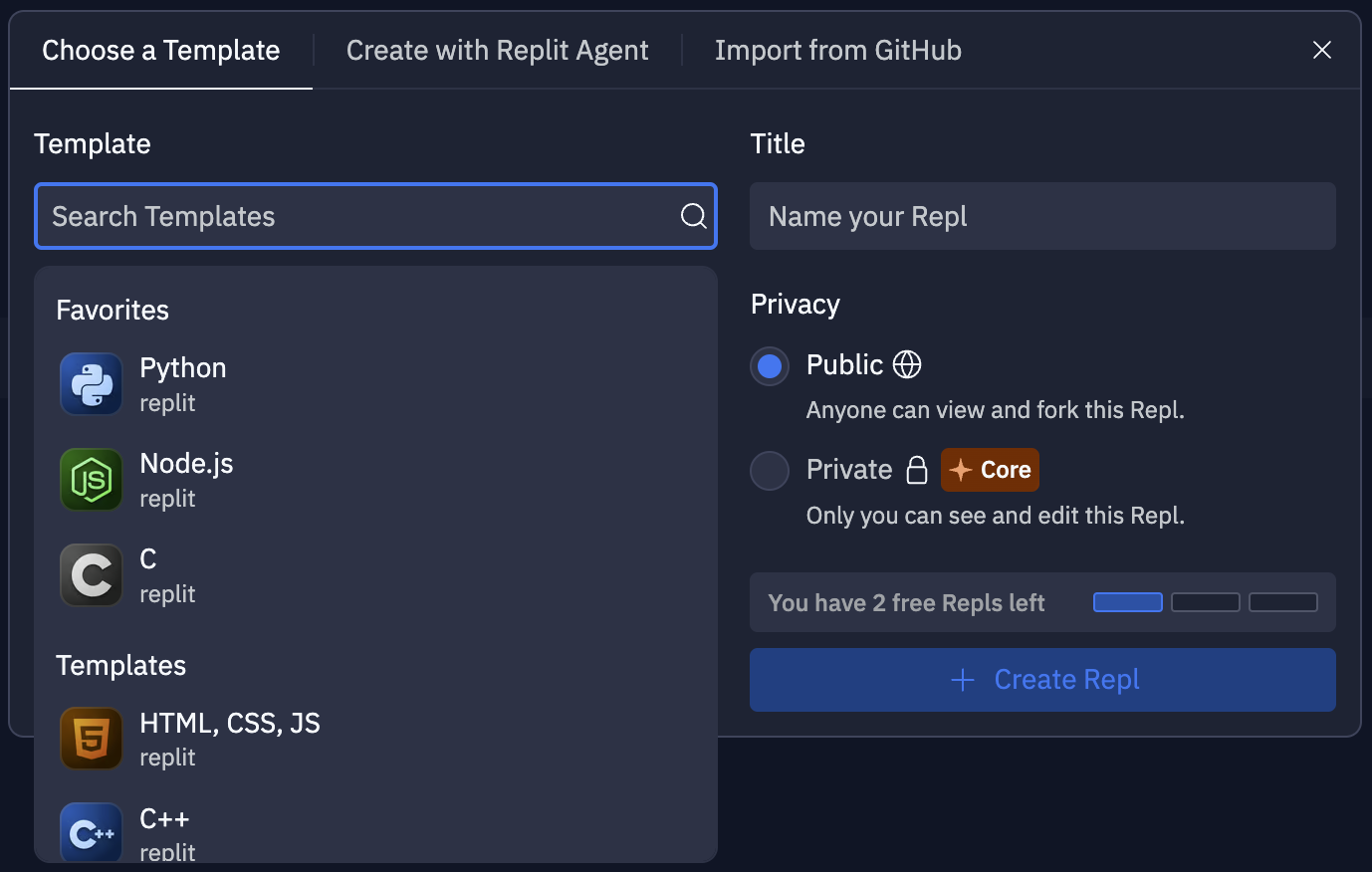Click the globe icon beside Public
The image size is (1372, 872).
click(x=907, y=364)
